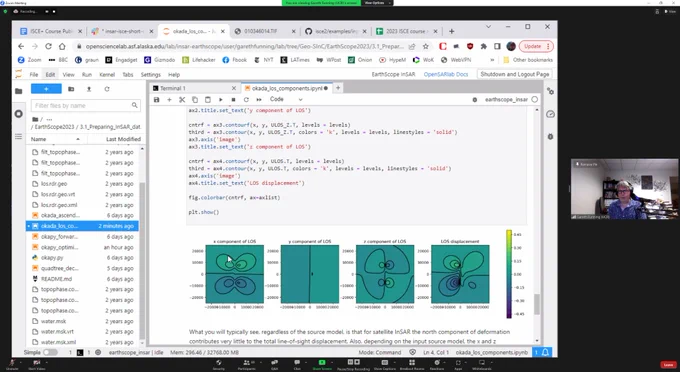Bookmark this page with star icon

coord(425,46)
